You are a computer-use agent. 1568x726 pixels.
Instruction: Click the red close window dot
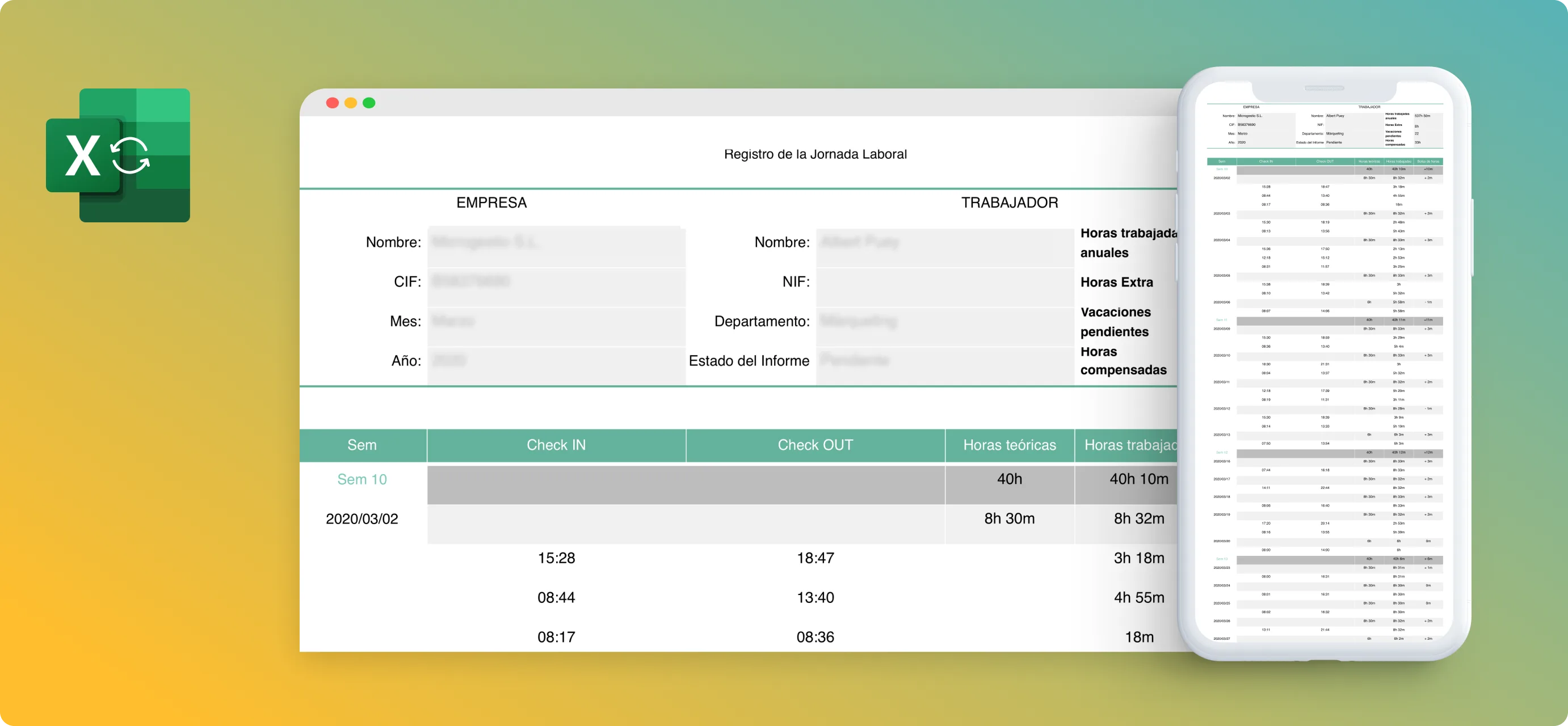coord(333,103)
